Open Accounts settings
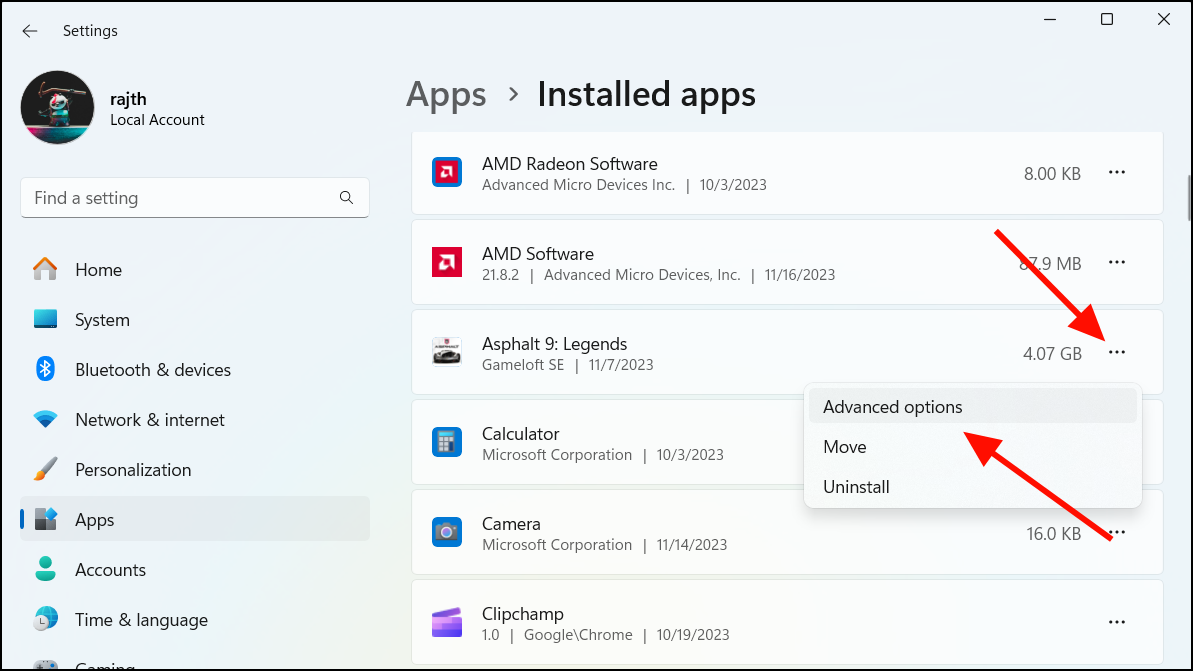Viewport: 1193px width, 671px height. click(110, 569)
